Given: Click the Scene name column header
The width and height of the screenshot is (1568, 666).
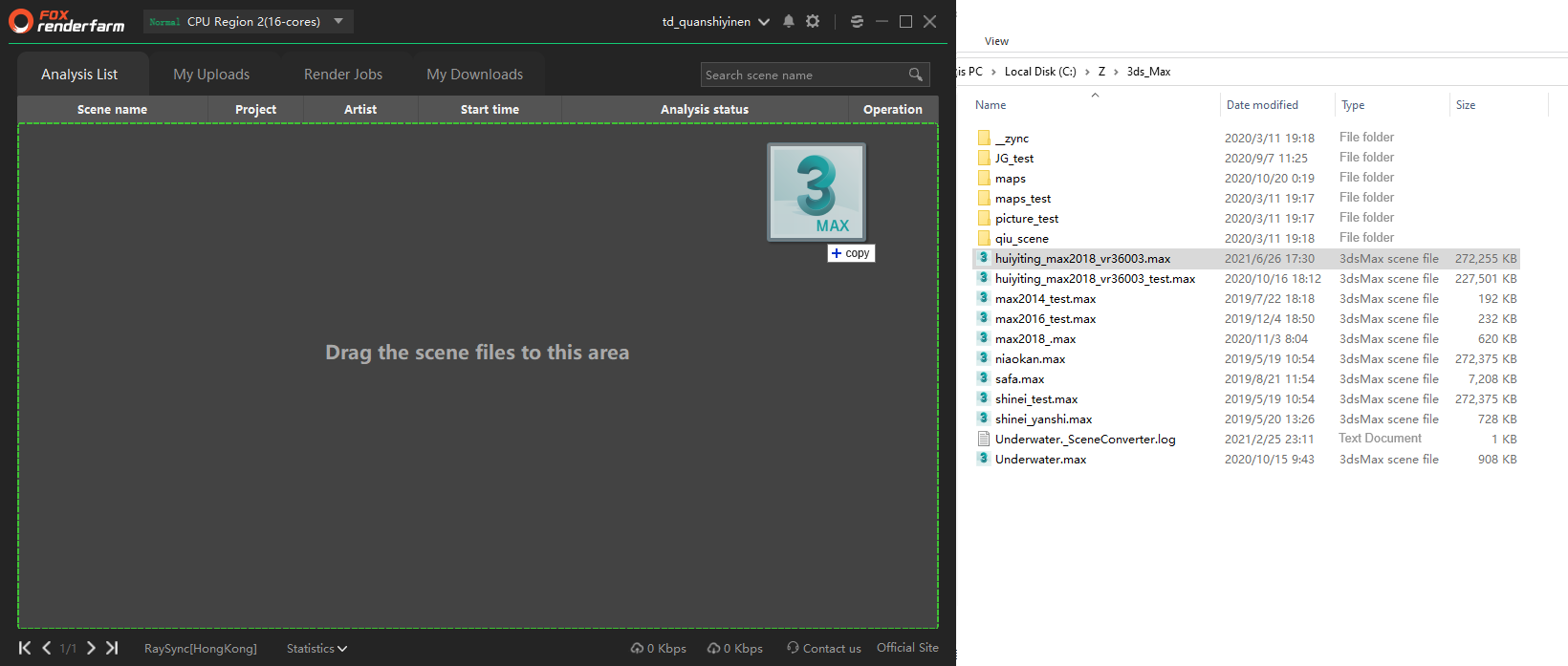Looking at the screenshot, I should (x=112, y=110).
